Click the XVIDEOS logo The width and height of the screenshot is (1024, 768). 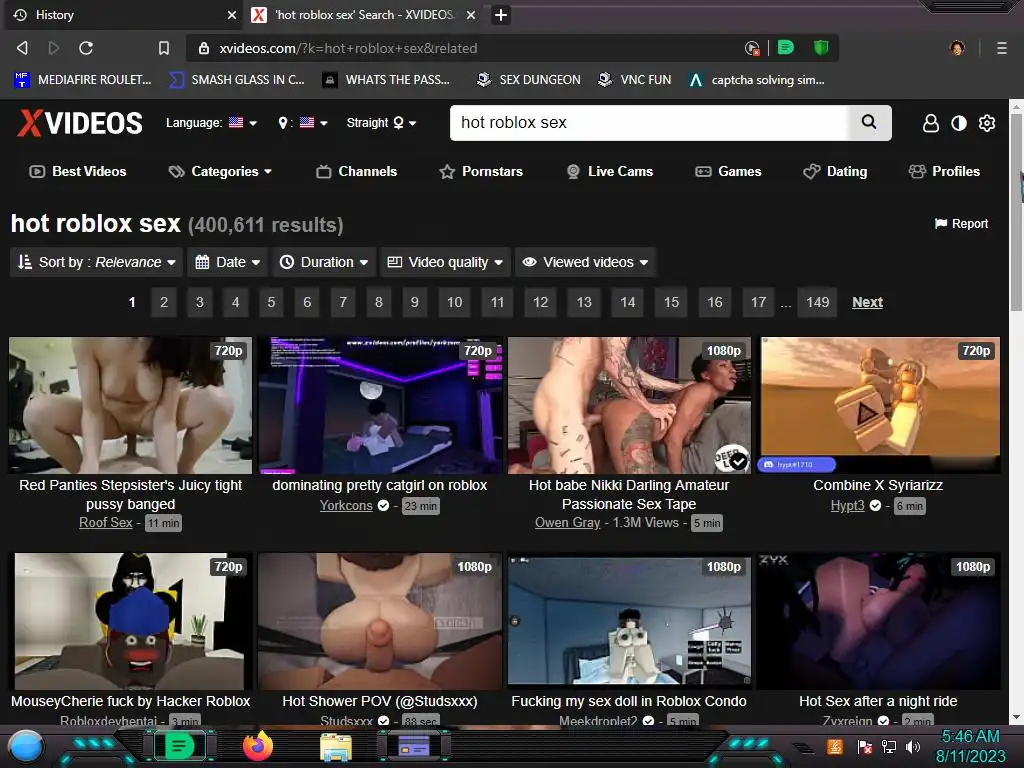pos(80,123)
